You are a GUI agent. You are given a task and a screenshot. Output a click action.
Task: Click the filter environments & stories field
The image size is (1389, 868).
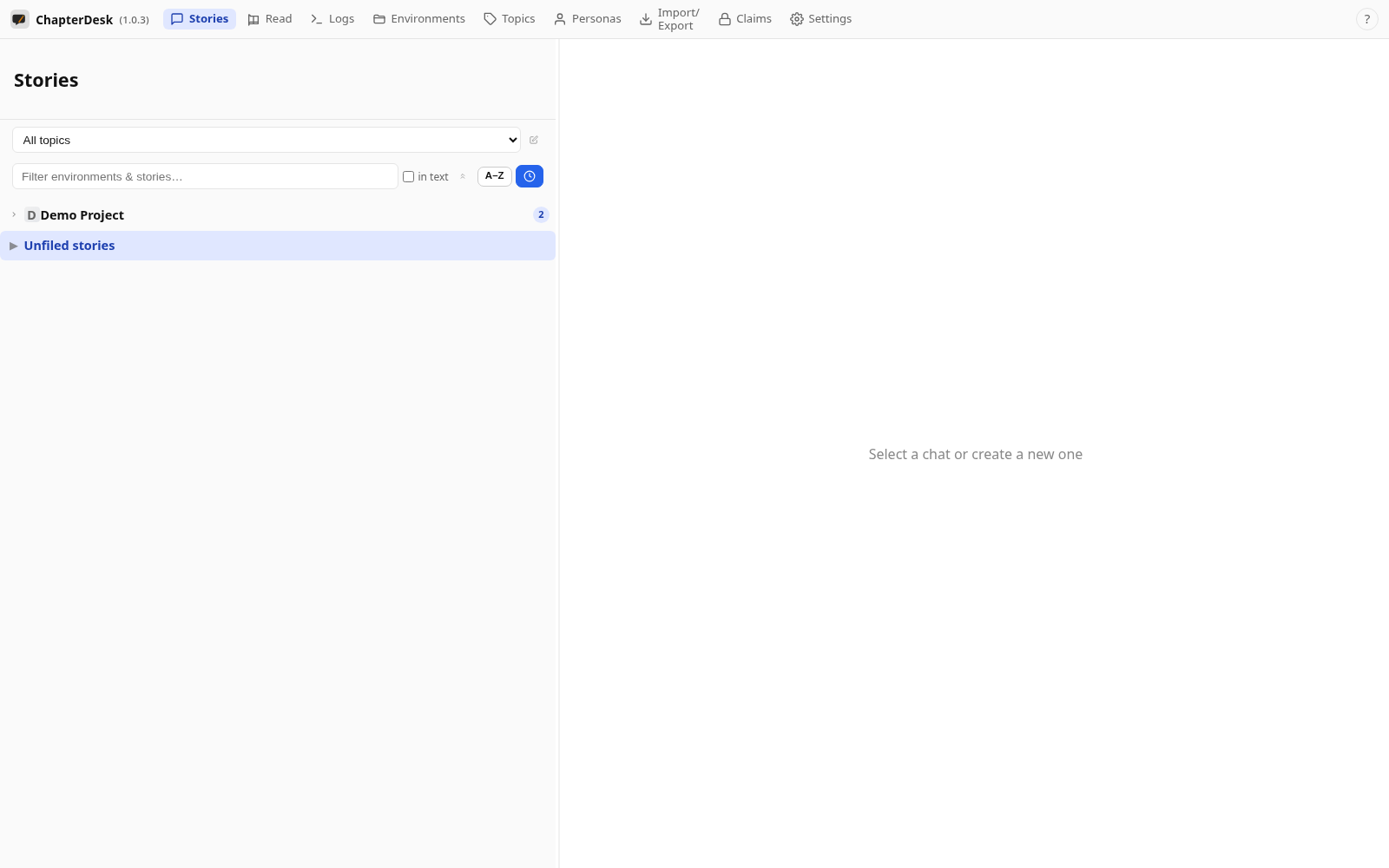point(205,176)
